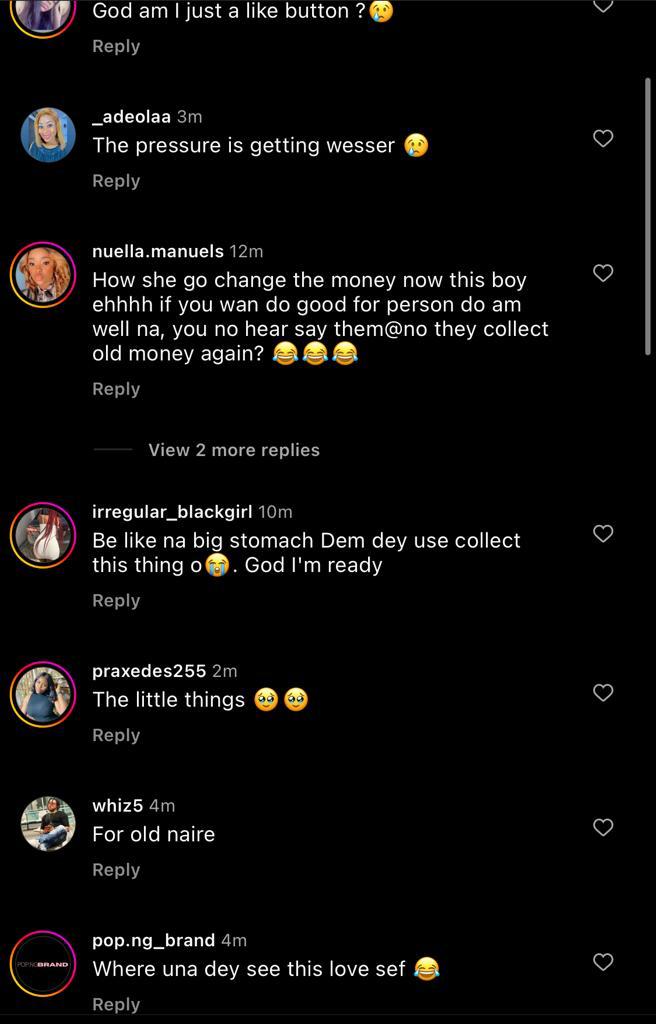Heart pop.ng_brand's comment
656x1024 pixels.
click(603, 962)
